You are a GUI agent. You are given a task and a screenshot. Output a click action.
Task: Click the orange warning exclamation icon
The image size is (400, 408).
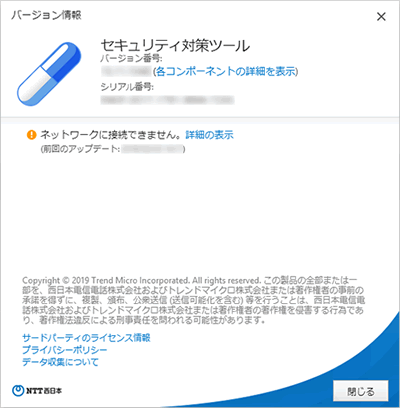pyautogui.click(x=31, y=135)
